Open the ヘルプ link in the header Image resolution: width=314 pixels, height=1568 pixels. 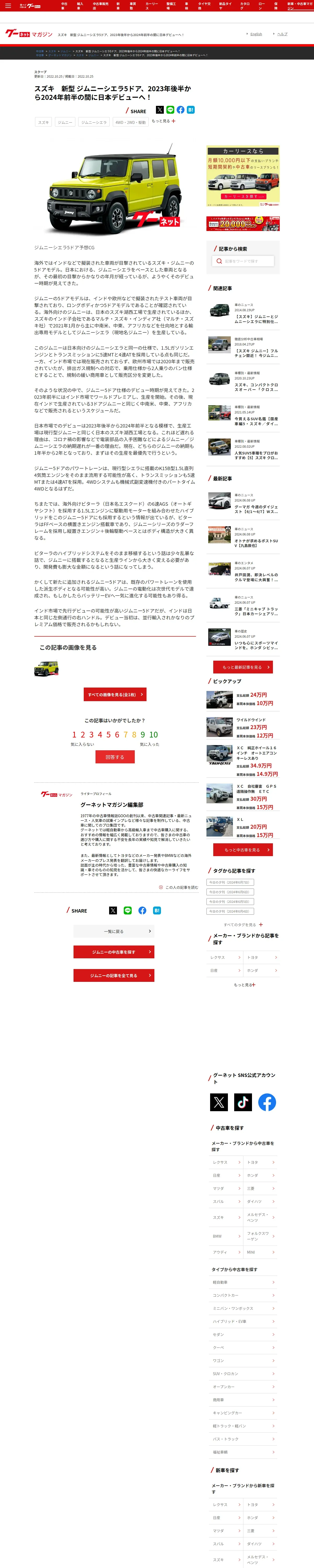282,34
